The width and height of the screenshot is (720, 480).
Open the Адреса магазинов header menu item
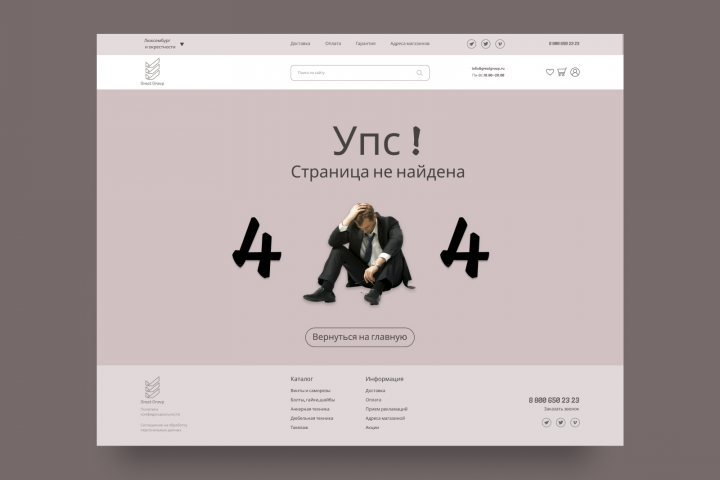410,44
